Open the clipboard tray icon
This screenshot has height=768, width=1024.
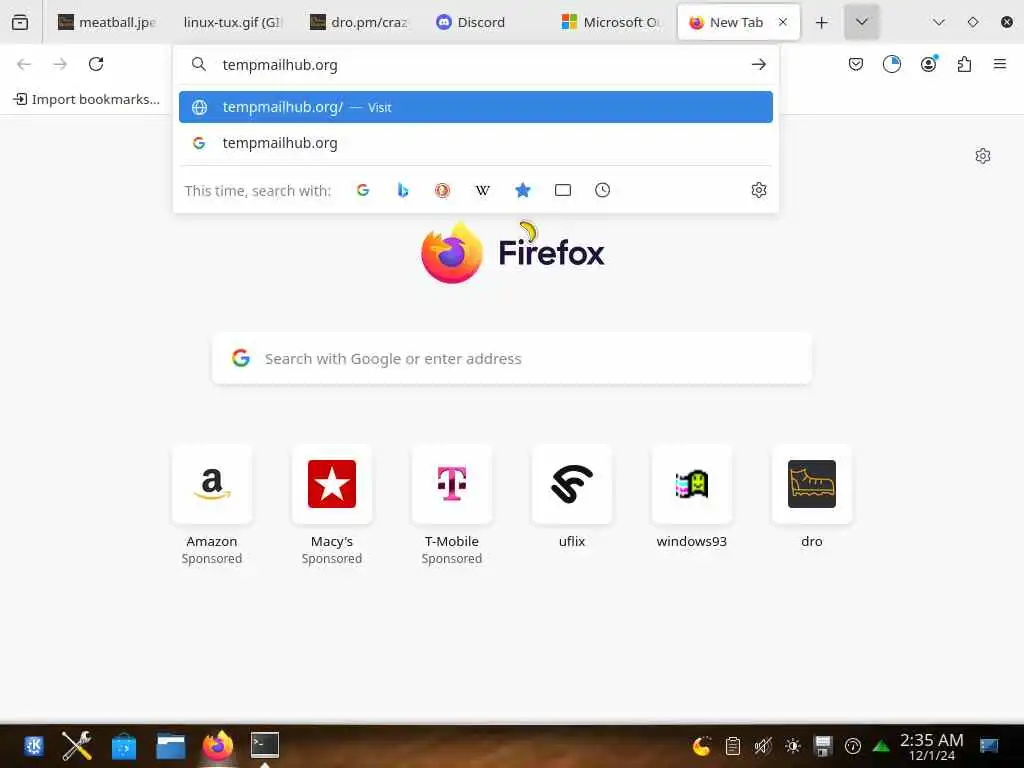point(733,745)
